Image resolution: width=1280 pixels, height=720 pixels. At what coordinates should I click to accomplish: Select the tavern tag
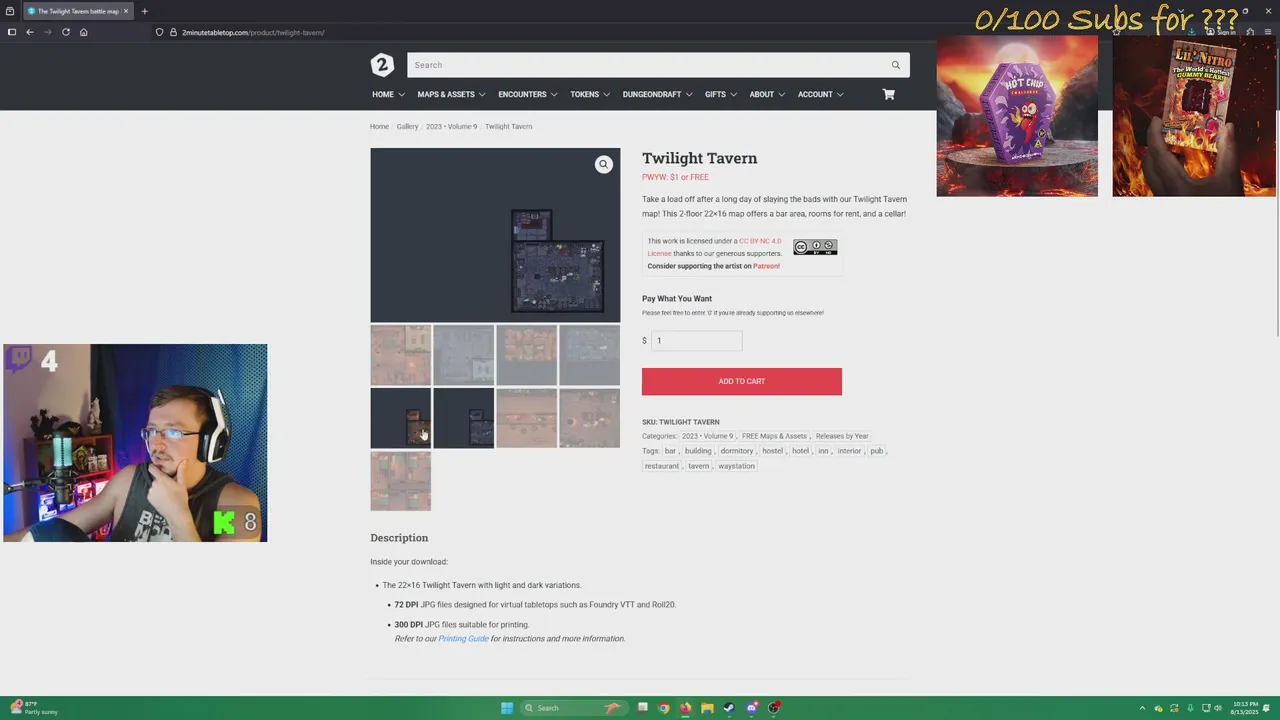tap(698, 466)
